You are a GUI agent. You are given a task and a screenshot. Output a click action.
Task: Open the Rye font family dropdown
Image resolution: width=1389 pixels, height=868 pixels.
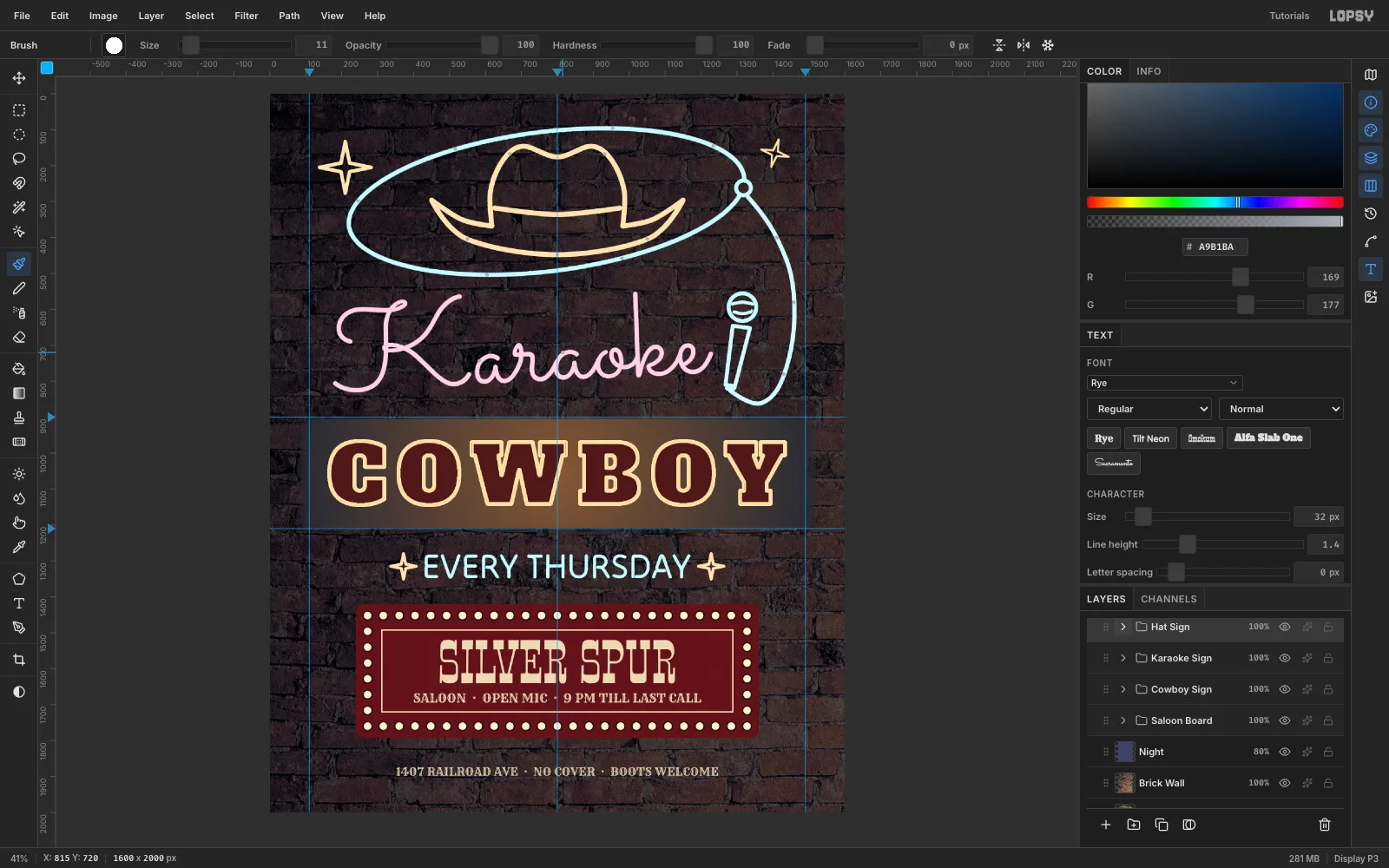[1164, 383]
